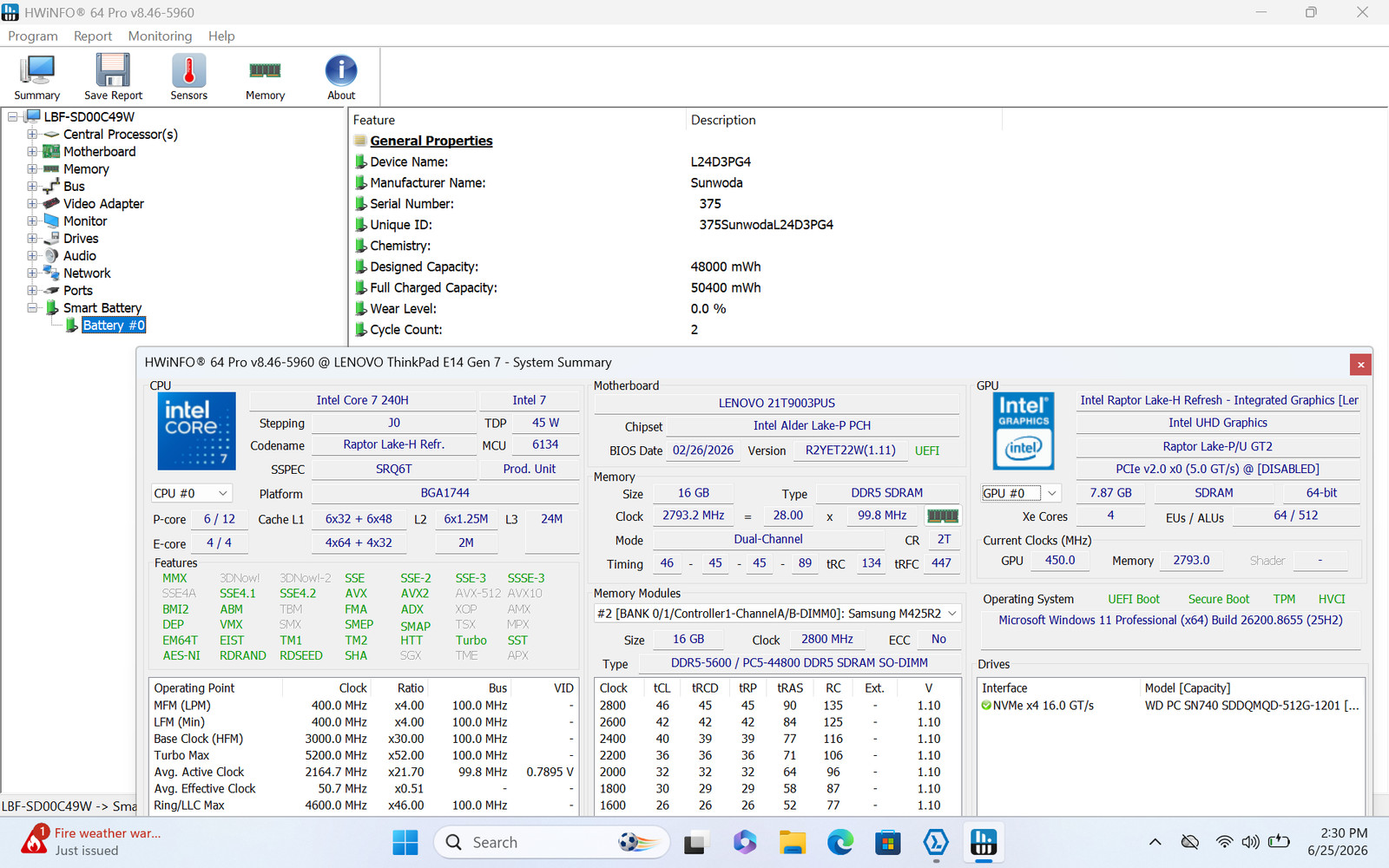Image resolution: width=1389 pixels, height=868 pixels.
Task: Open the Program menu
Action: pyautogui.click(x=33, y=36)
